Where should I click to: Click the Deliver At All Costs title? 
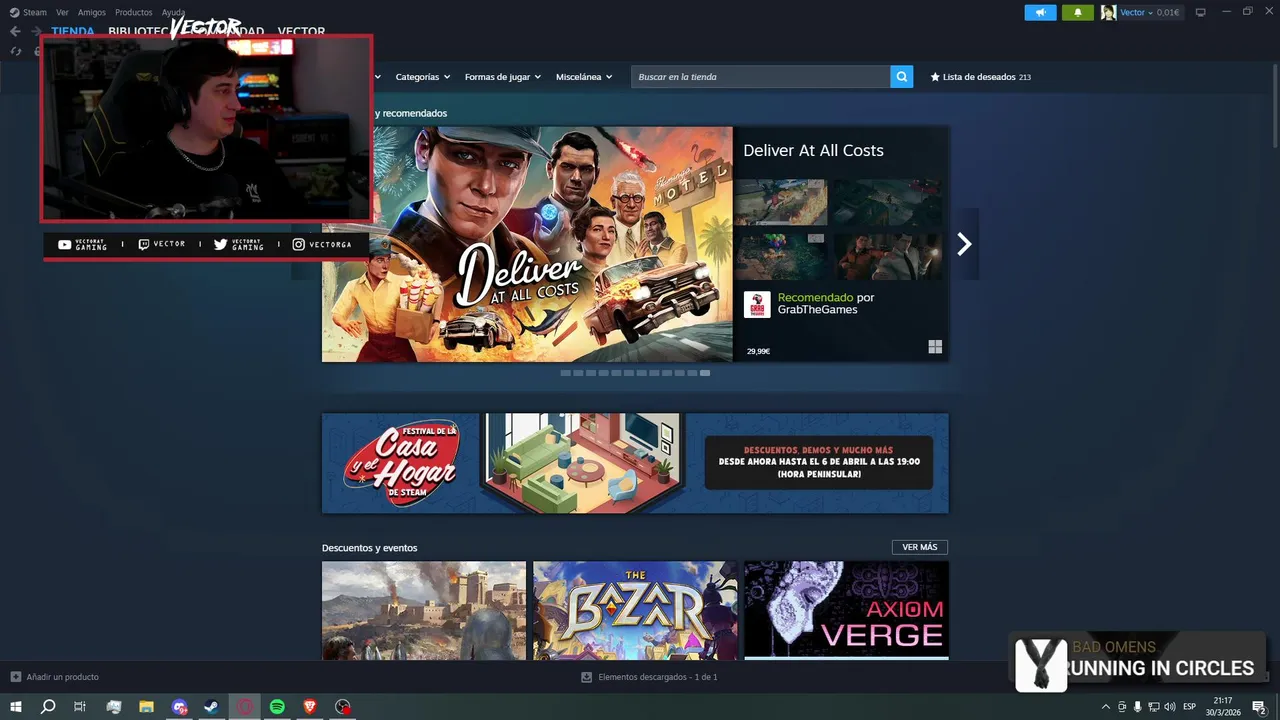813,150
